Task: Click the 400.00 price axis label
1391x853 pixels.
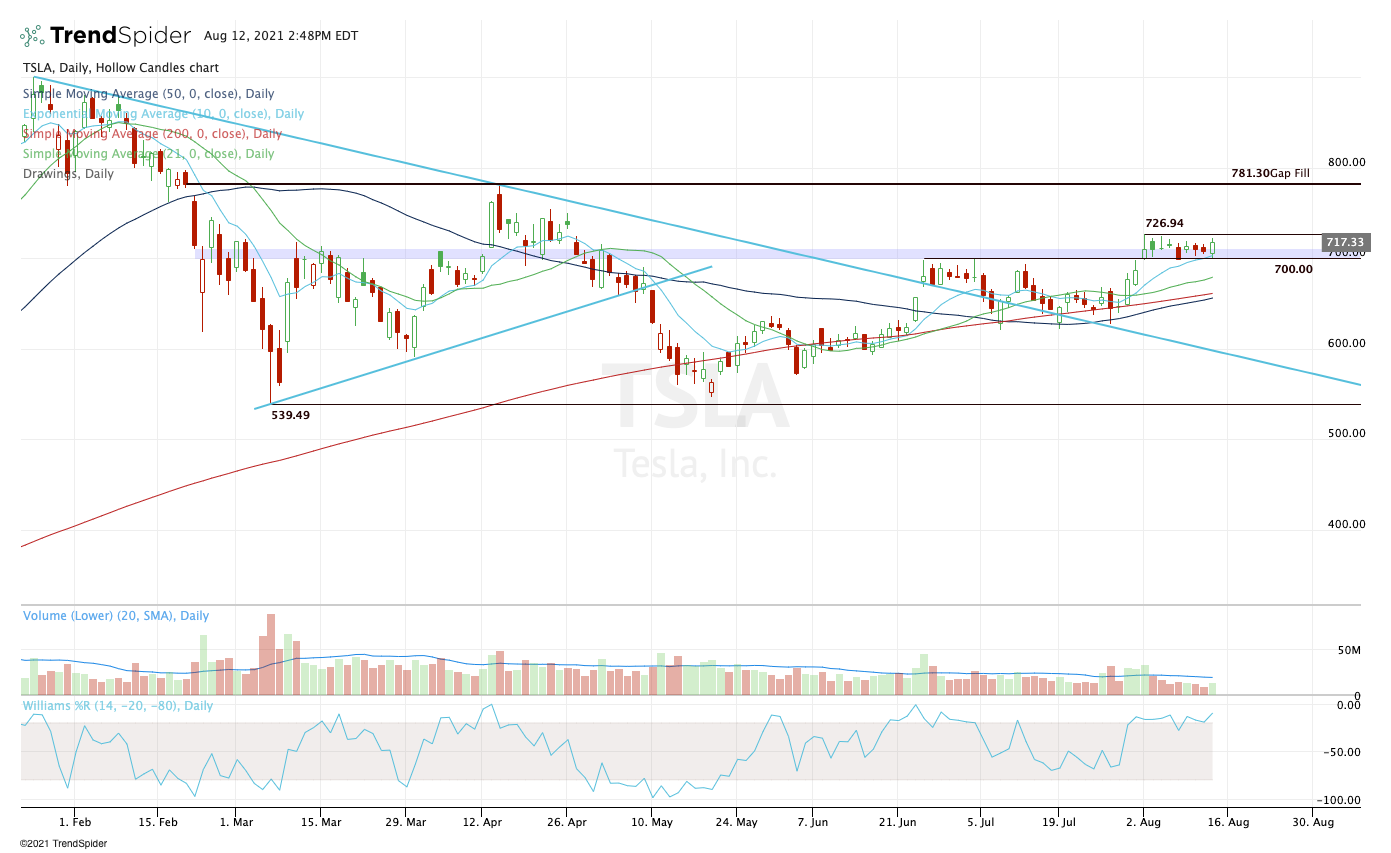Action: click(1346, 524)
